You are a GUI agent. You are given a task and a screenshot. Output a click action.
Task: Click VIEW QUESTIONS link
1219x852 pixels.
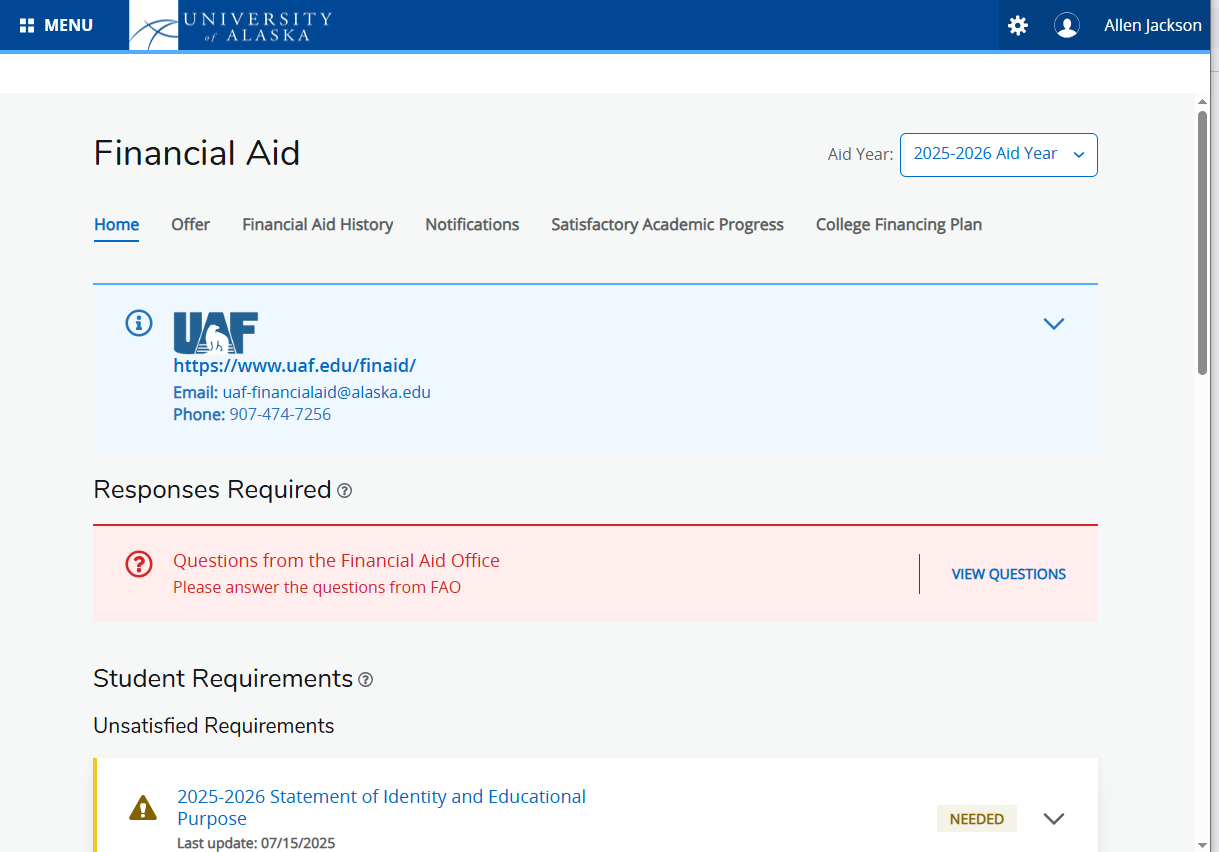1009,574
